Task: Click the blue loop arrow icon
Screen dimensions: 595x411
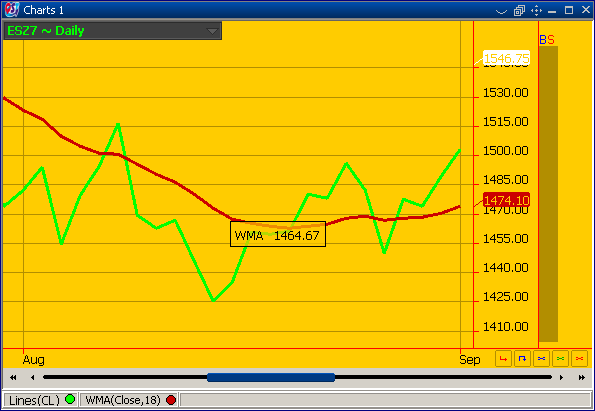Action: point(522,359)
